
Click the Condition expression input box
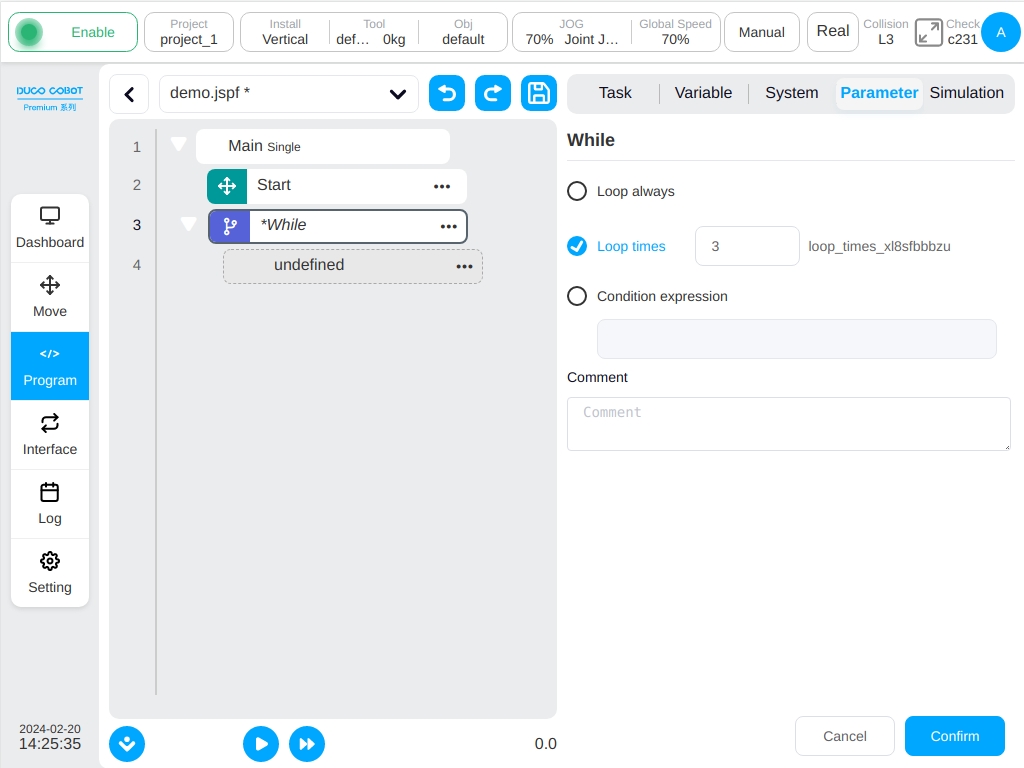[x=797, y=339]
